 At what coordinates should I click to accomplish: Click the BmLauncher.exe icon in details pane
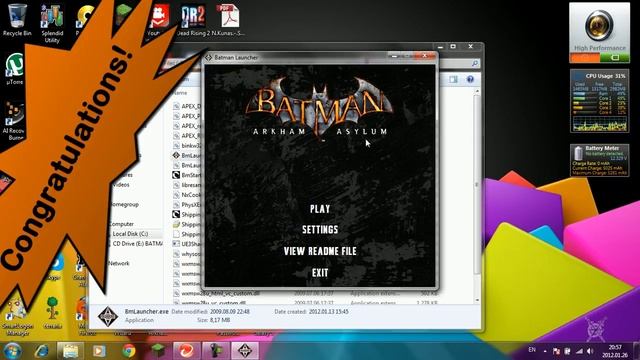(108, 316)
